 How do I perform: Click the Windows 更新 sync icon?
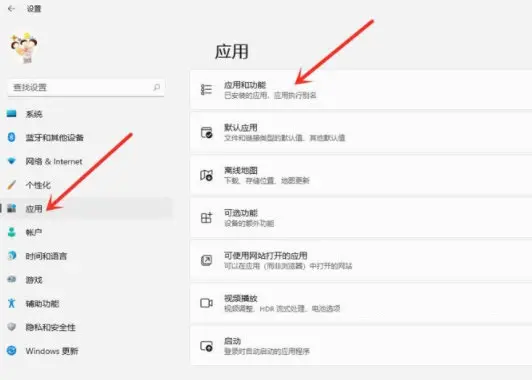coord(12,350)
